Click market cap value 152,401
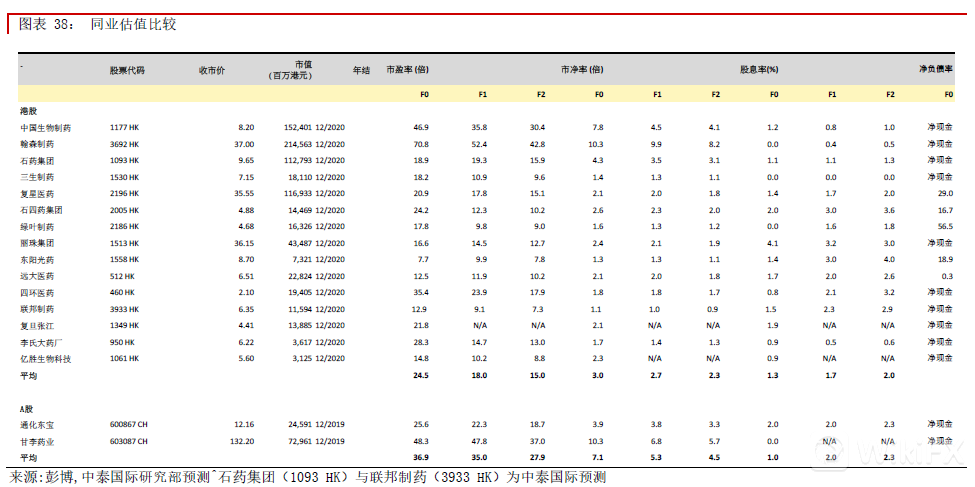 coord(298,128)
